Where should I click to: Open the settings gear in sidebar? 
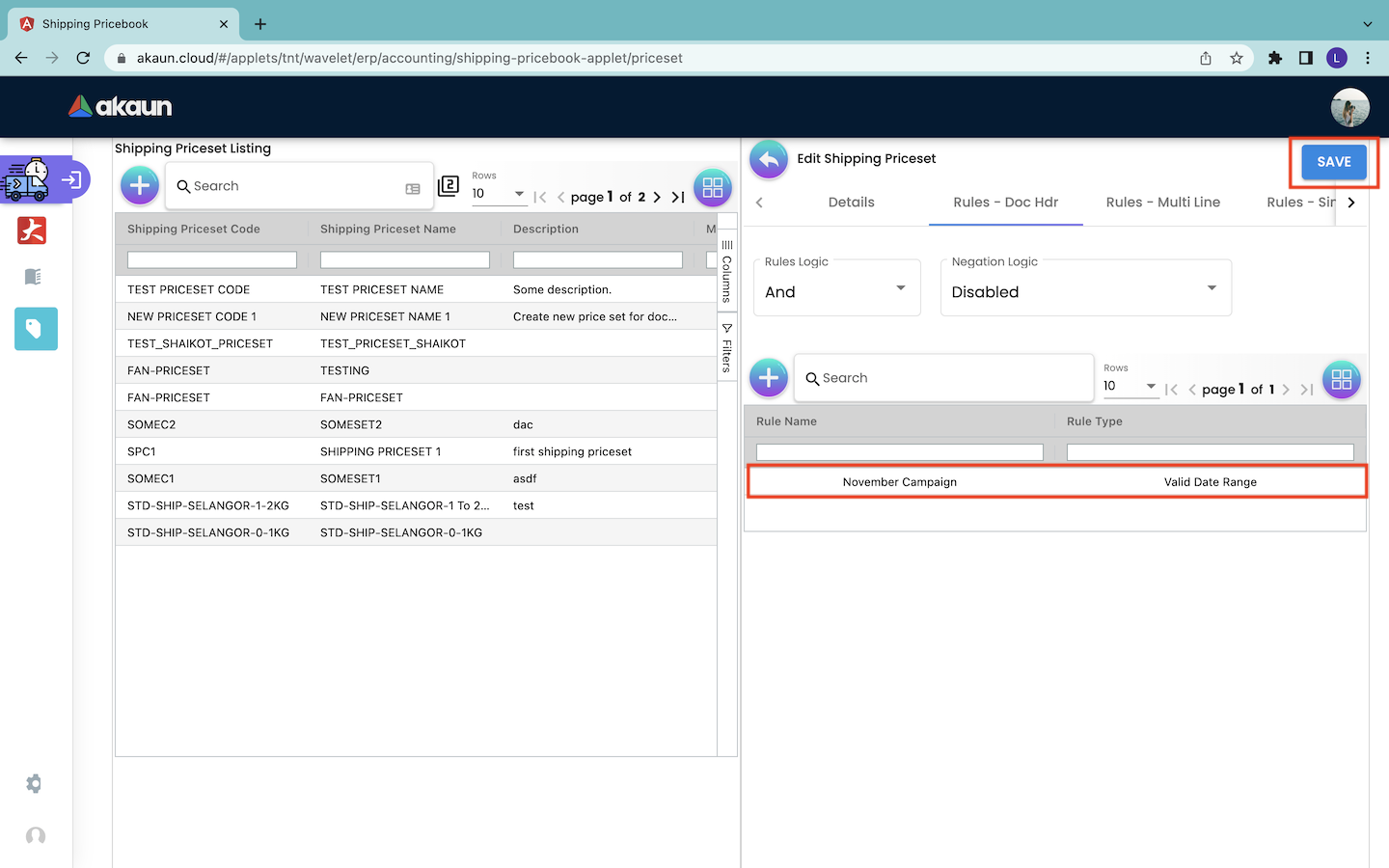point(35,784)
